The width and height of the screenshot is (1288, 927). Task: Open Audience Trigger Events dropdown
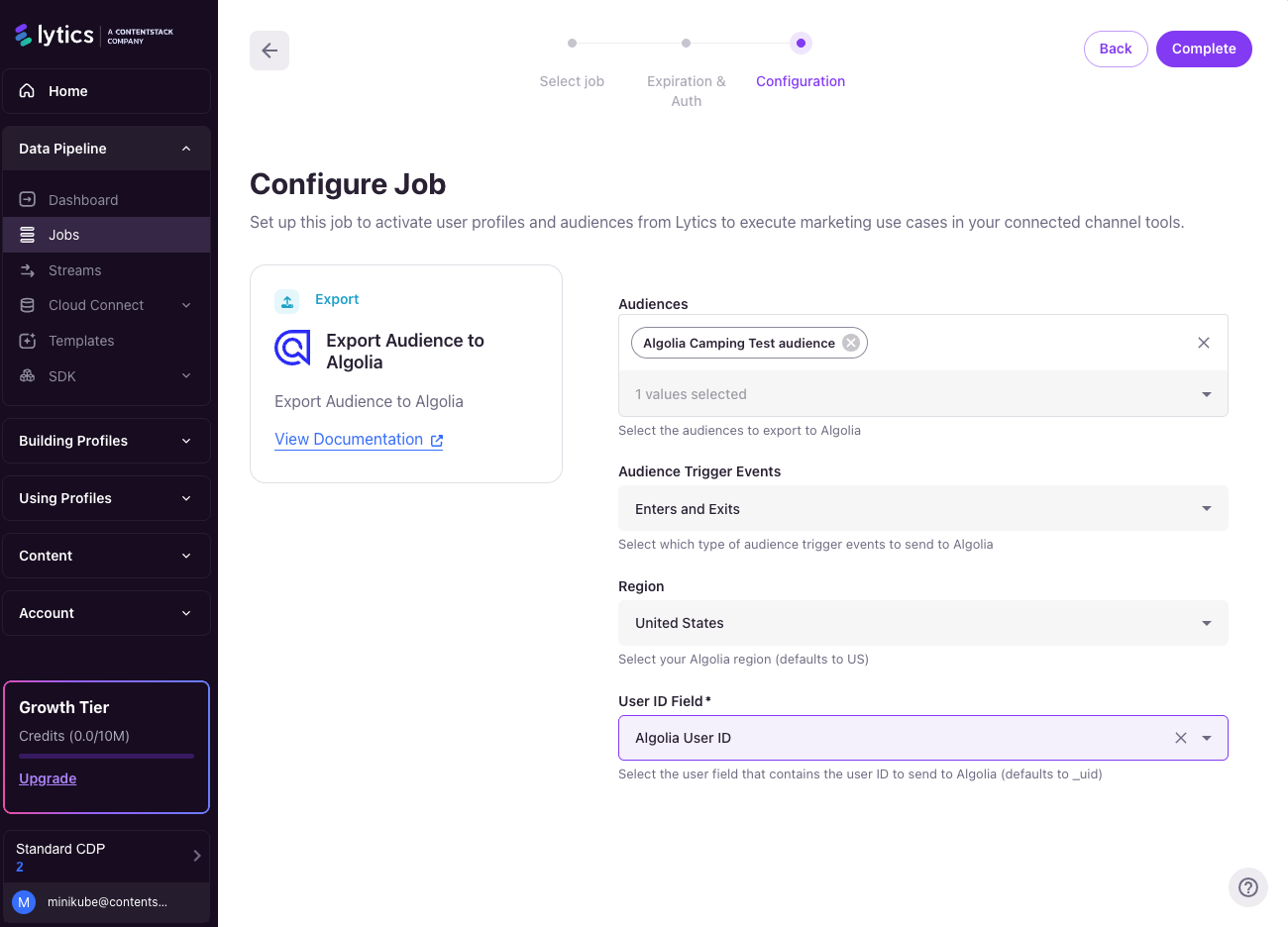(x=923, y=509)
